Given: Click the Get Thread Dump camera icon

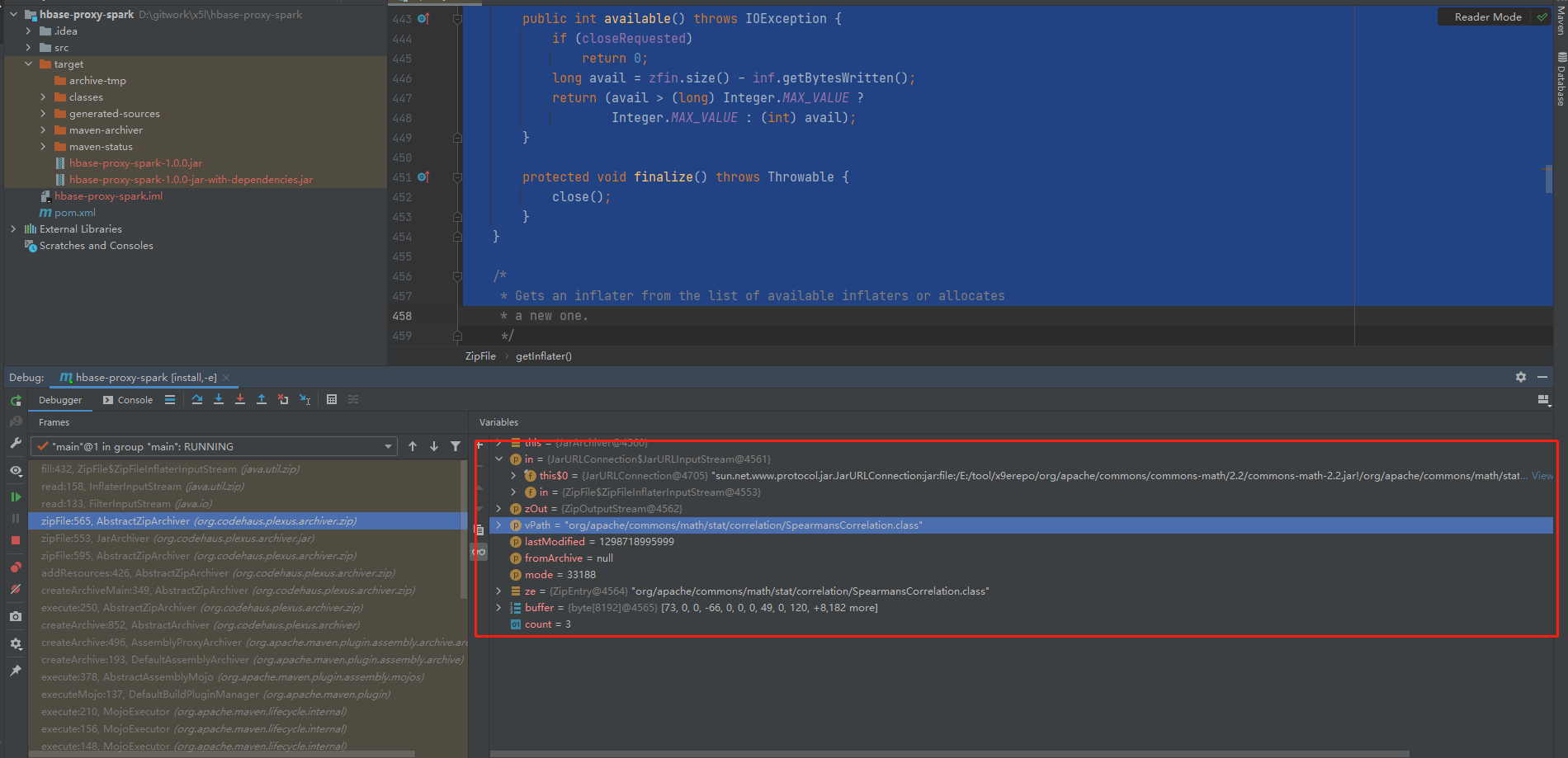Looking at the screenshot, I should (x=16, y=616).
